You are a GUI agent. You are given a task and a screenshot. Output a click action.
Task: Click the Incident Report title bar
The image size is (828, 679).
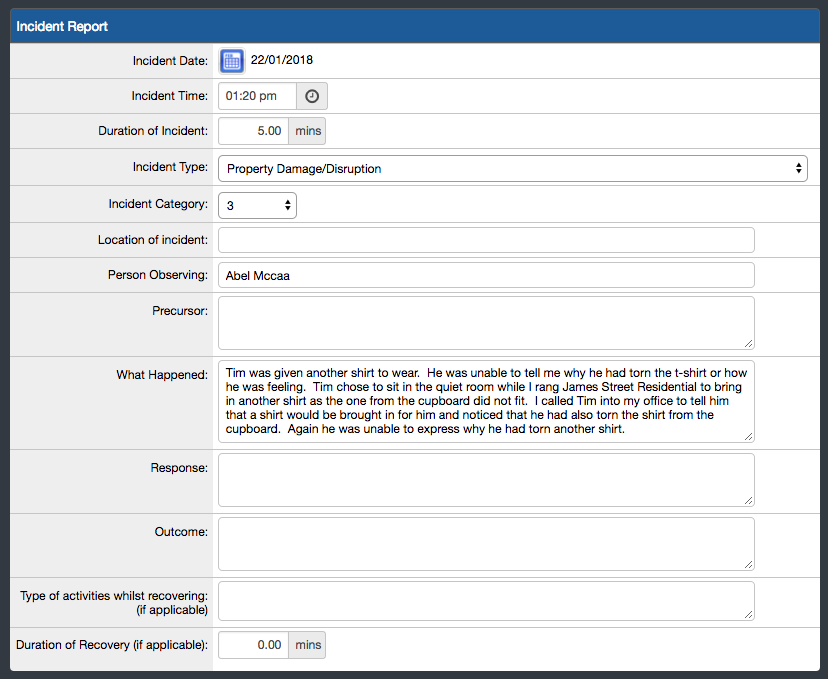(x=60, y=26)
